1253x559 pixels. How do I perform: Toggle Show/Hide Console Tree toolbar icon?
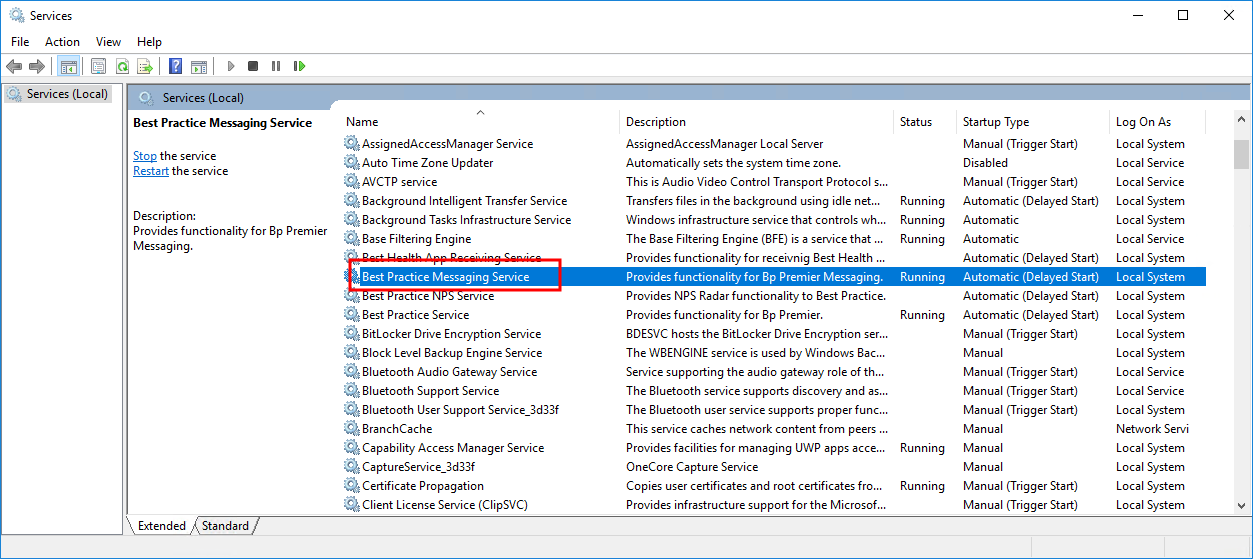tap(68, 67)
